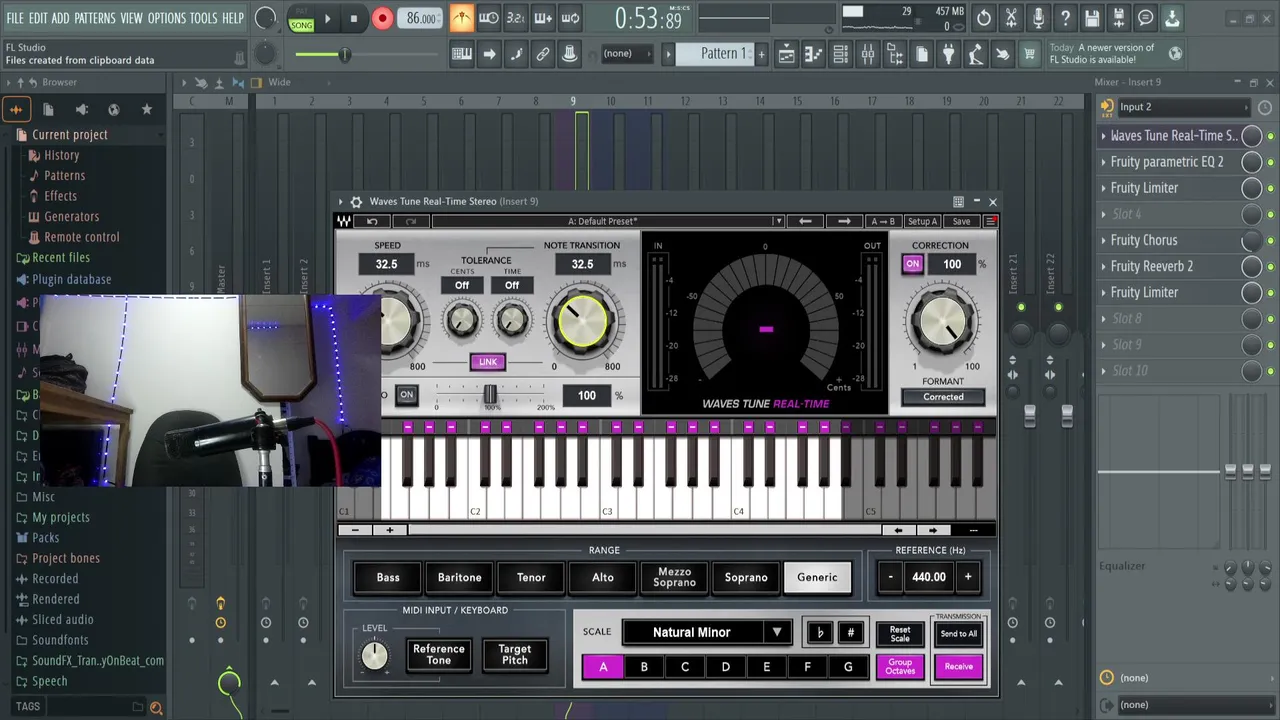Screen dimensions: 1280x720
Task: Toggle the metronome in the top toolbar
Action: click(x=461, y=18)
